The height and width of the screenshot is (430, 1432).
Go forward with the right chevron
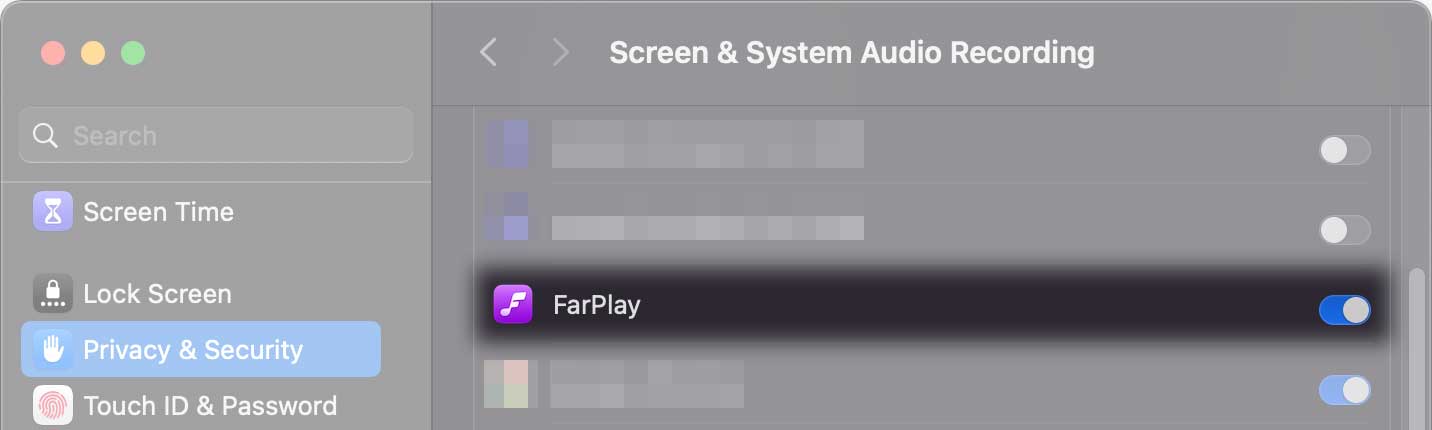tap(560, 53)
